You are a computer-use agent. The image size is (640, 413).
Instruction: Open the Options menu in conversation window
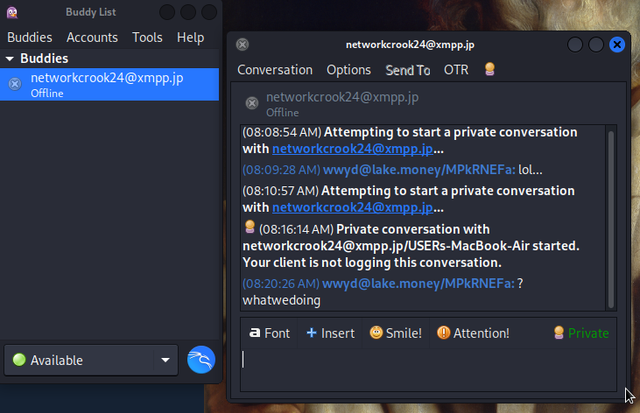(349, 70)
